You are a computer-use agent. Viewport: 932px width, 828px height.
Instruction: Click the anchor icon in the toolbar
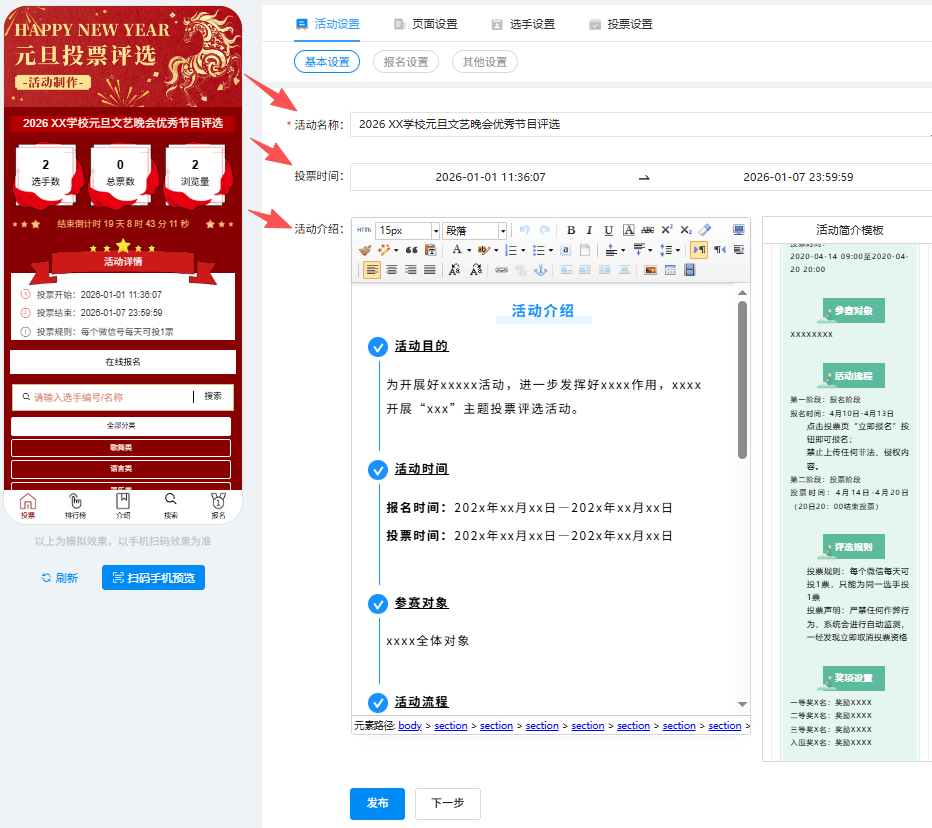click(540, 270)
